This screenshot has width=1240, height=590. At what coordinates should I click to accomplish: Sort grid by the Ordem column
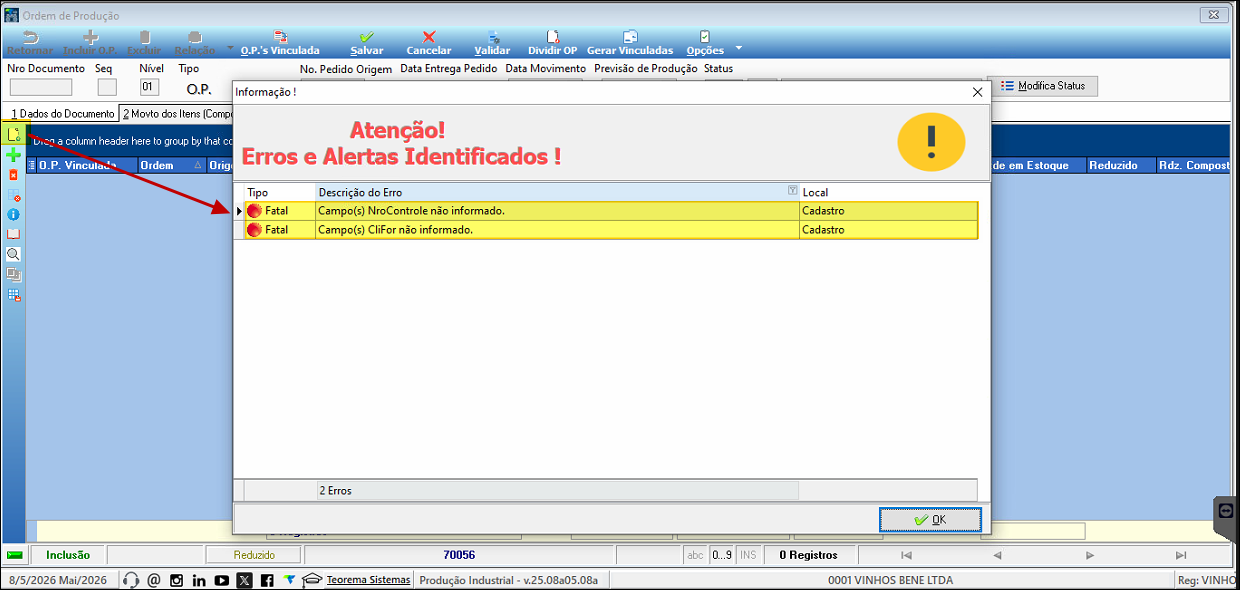(170, 165)
